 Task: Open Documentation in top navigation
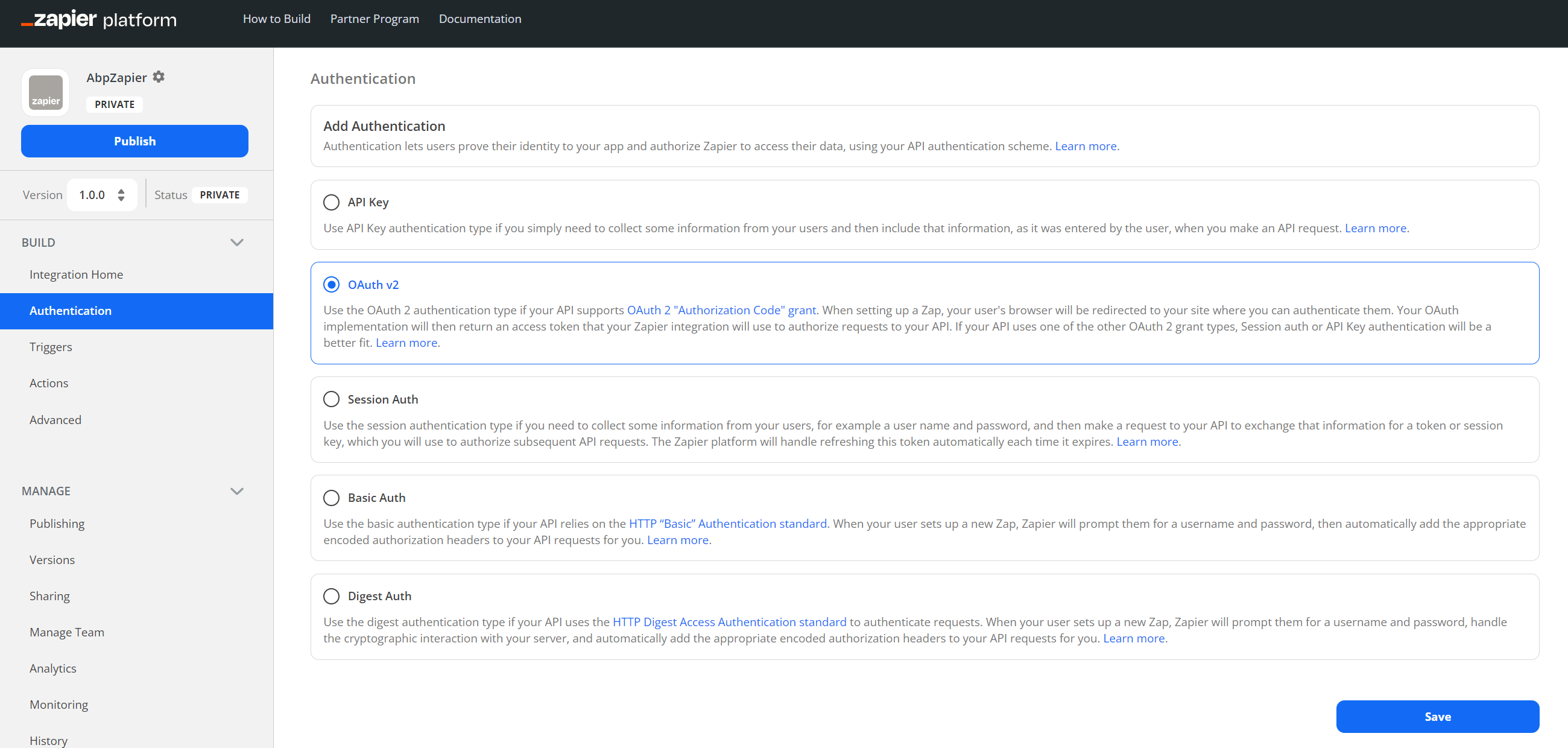[479, 19]
